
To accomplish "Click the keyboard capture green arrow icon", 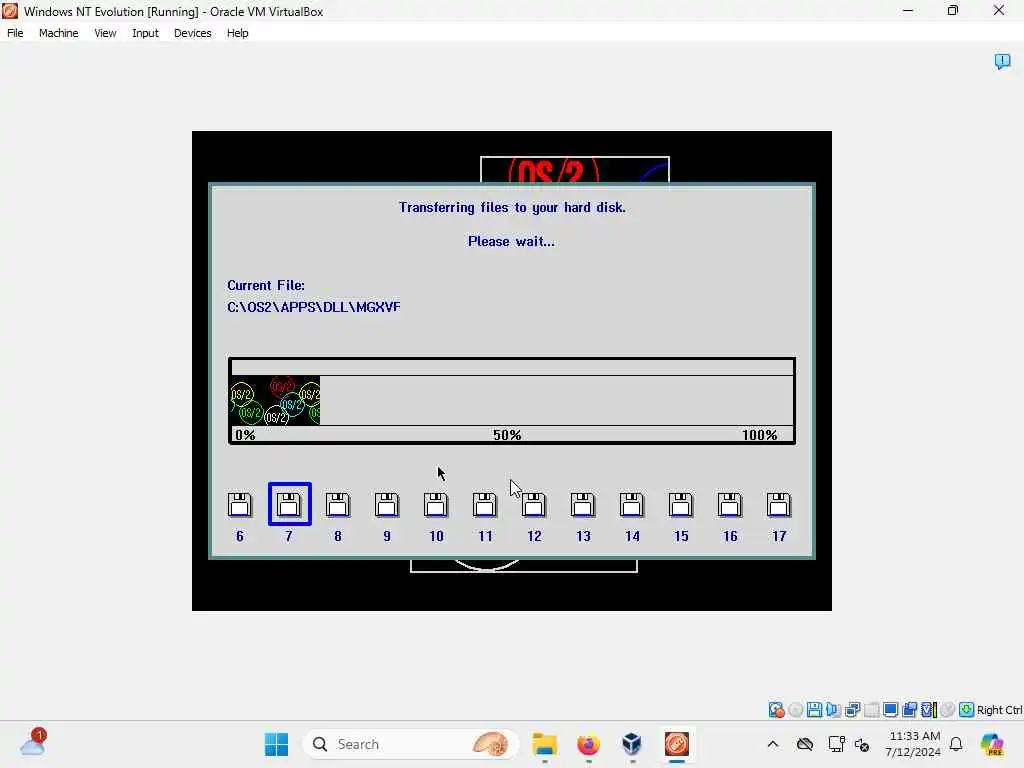I will (x=967, y=710).
